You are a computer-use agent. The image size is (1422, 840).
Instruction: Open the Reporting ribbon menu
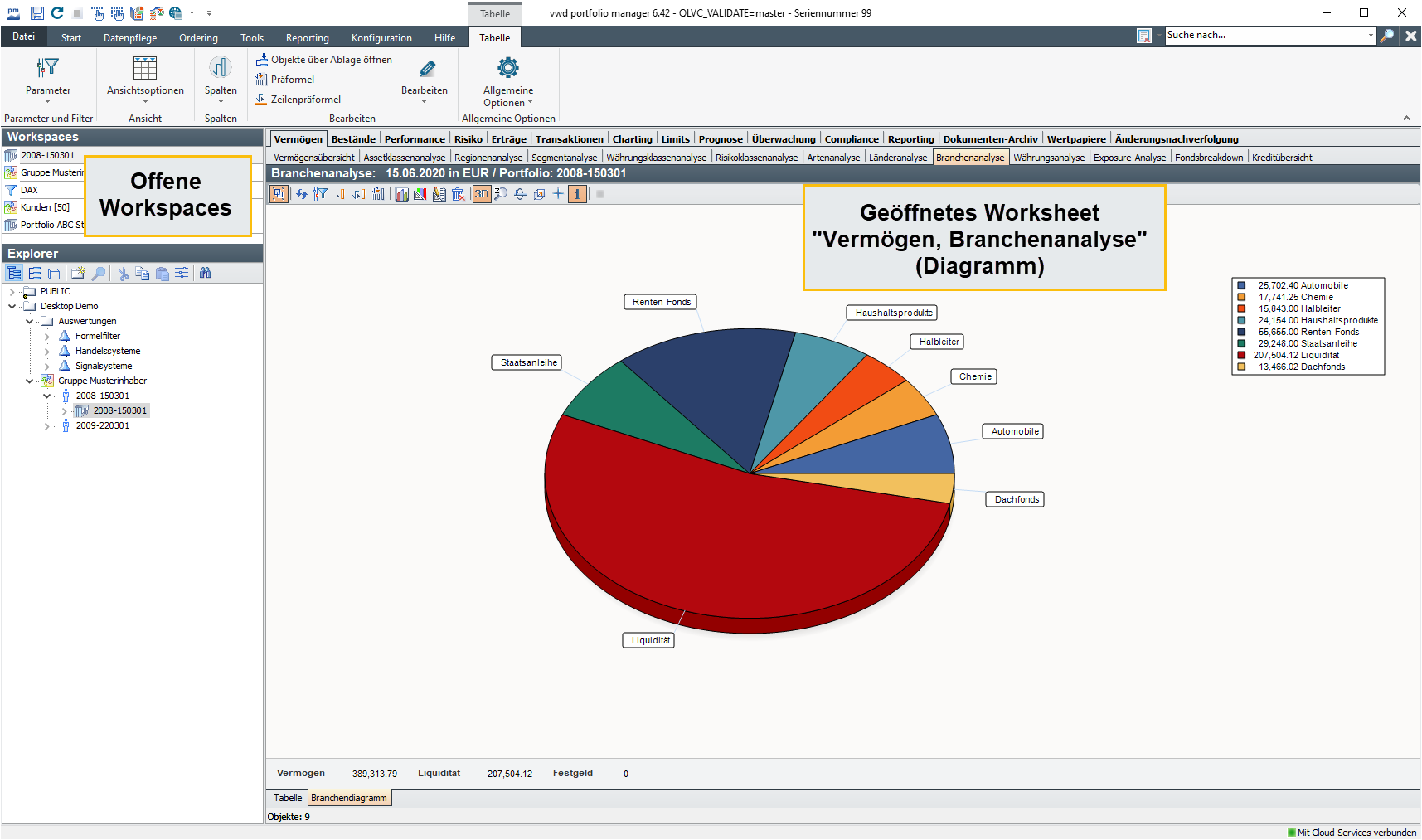[307, 38]
